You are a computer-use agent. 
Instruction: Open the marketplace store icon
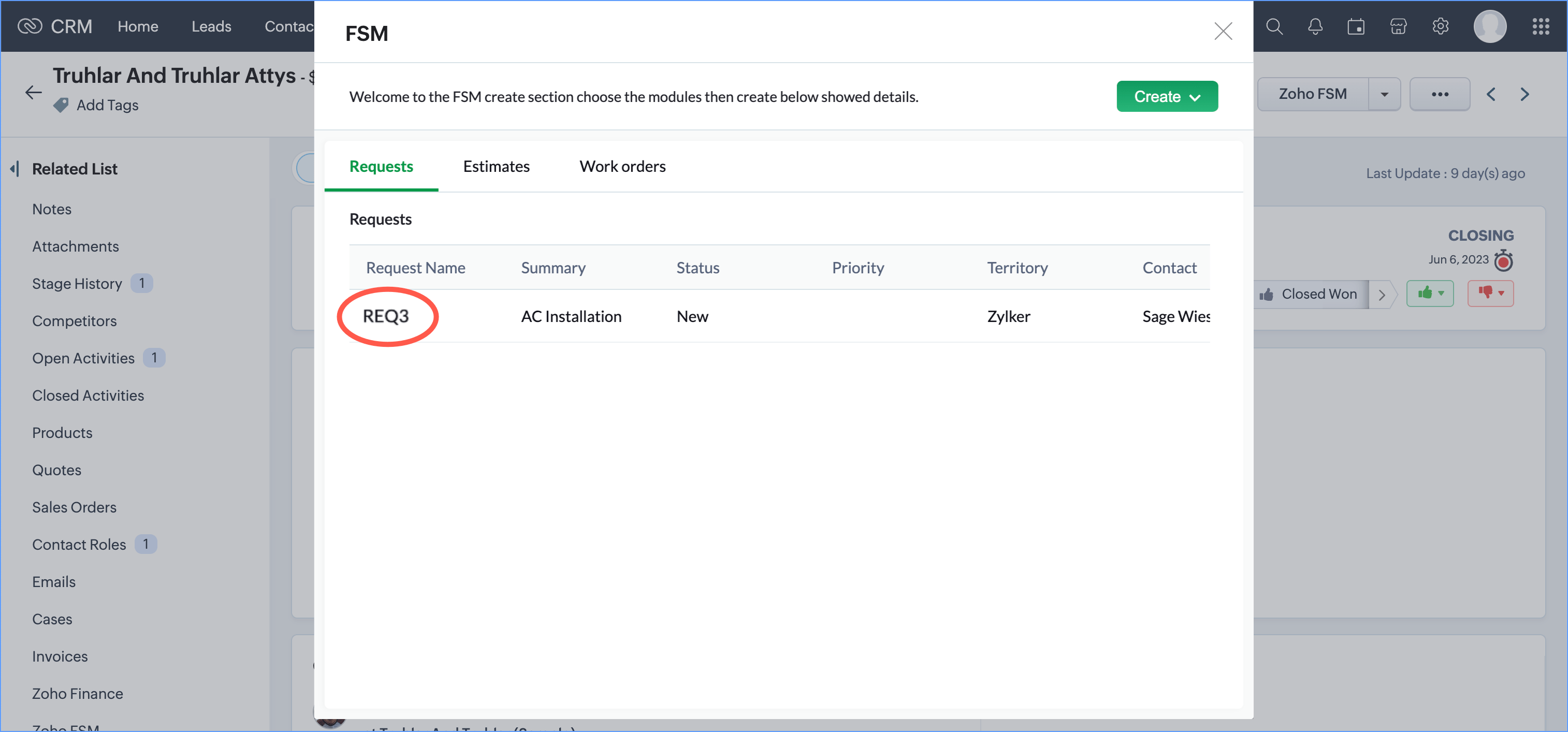click(x=1398, y=27)
